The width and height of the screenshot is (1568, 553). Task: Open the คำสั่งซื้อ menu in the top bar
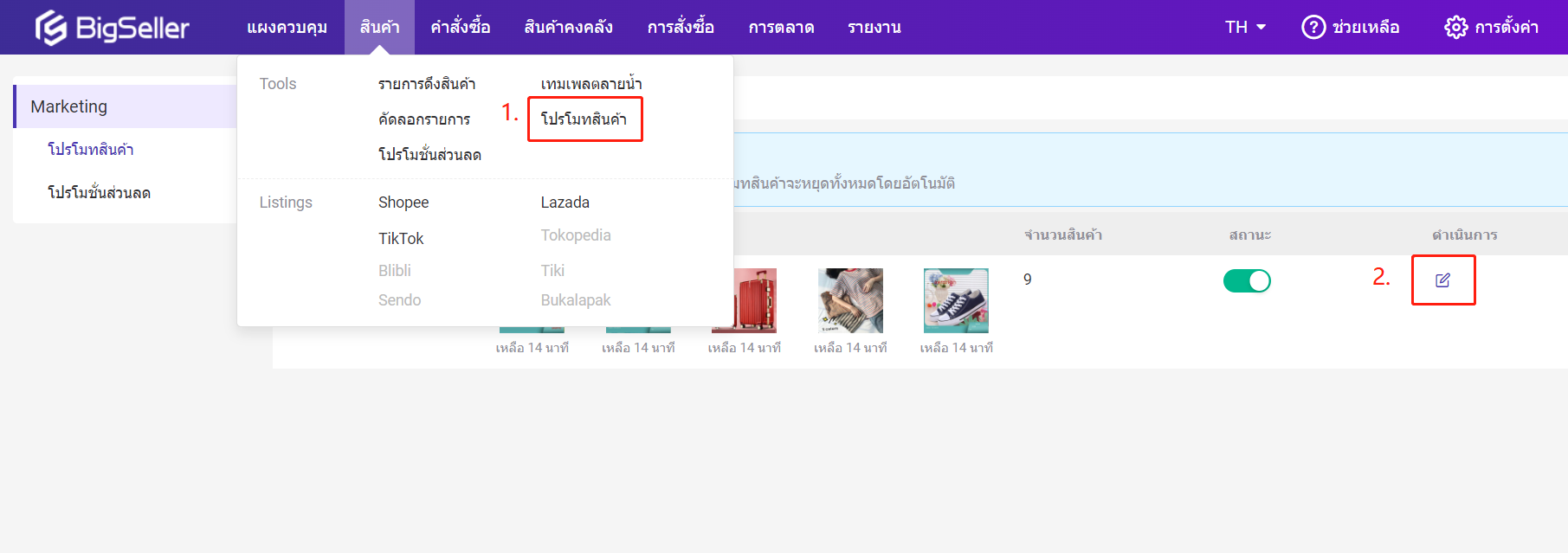pos(461,28)
